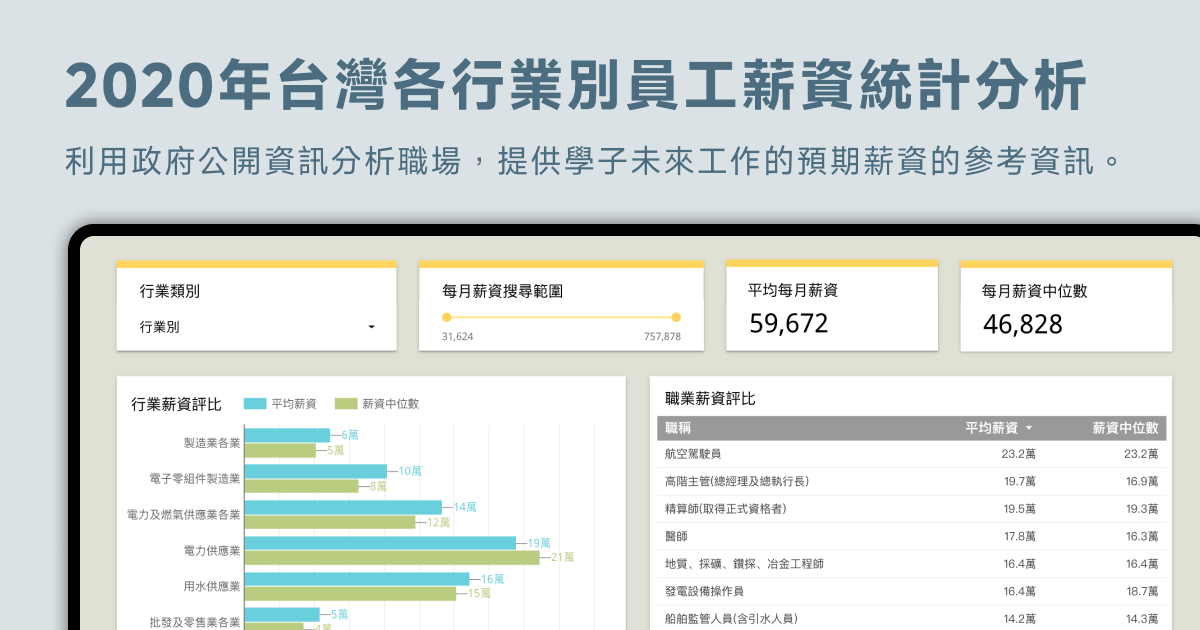Screen dimensions: 1200x630
Task: Click 16.9萬 median for 高階主管
Action: 1142,482
